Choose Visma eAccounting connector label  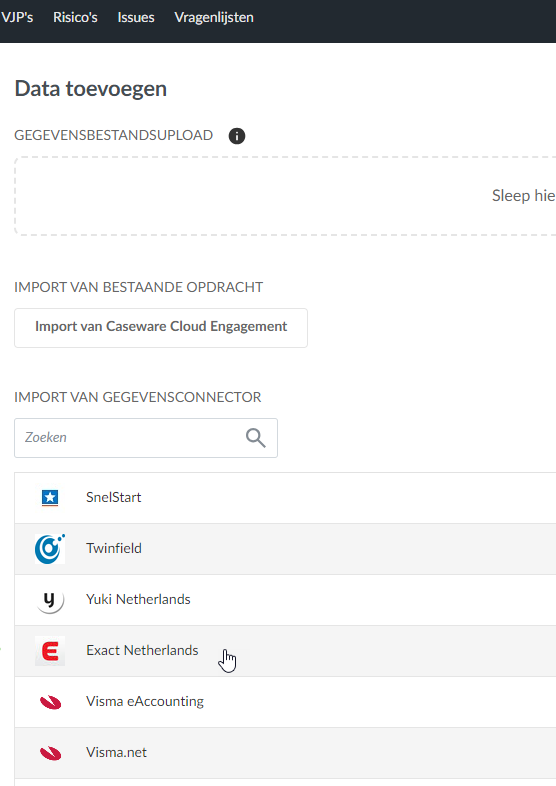(x=145, y=701)
